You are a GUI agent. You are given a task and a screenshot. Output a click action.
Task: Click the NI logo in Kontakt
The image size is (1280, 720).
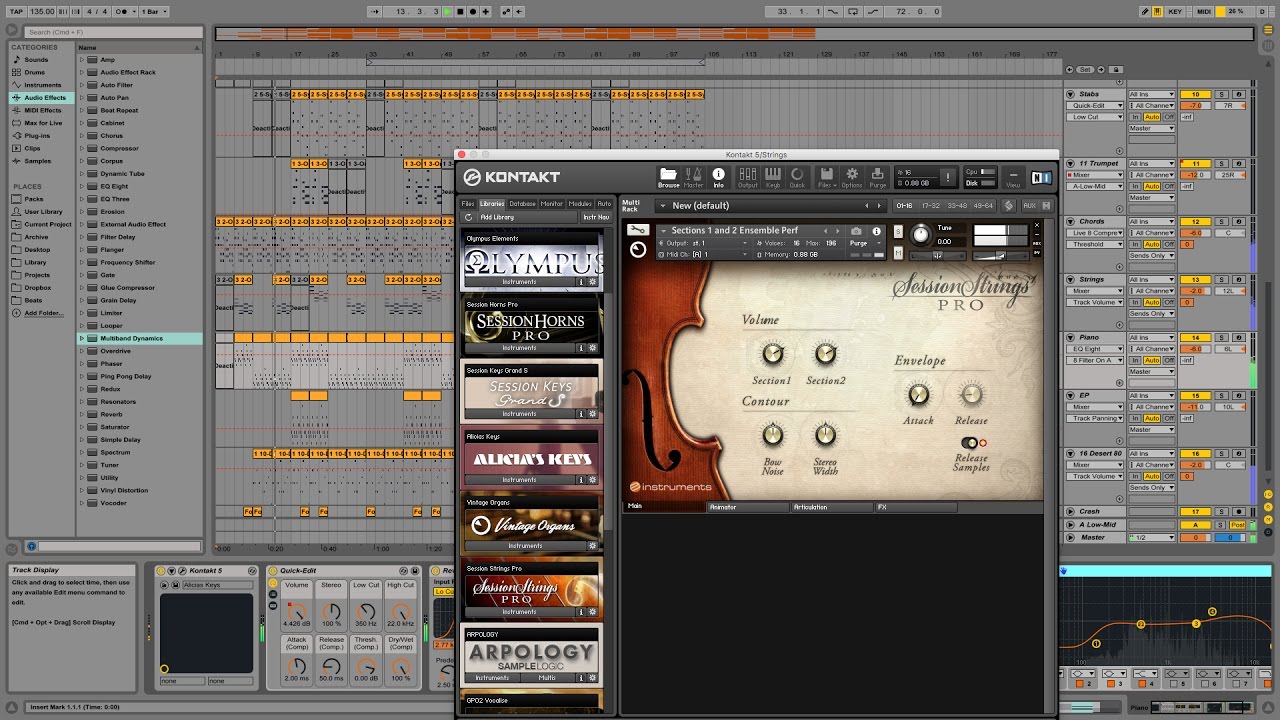1041,177
